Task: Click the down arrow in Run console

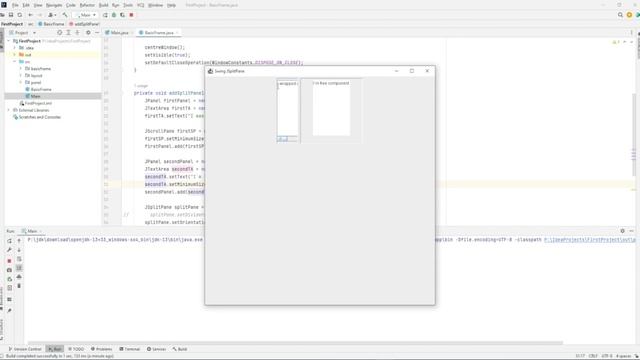Action: [19, 250]
